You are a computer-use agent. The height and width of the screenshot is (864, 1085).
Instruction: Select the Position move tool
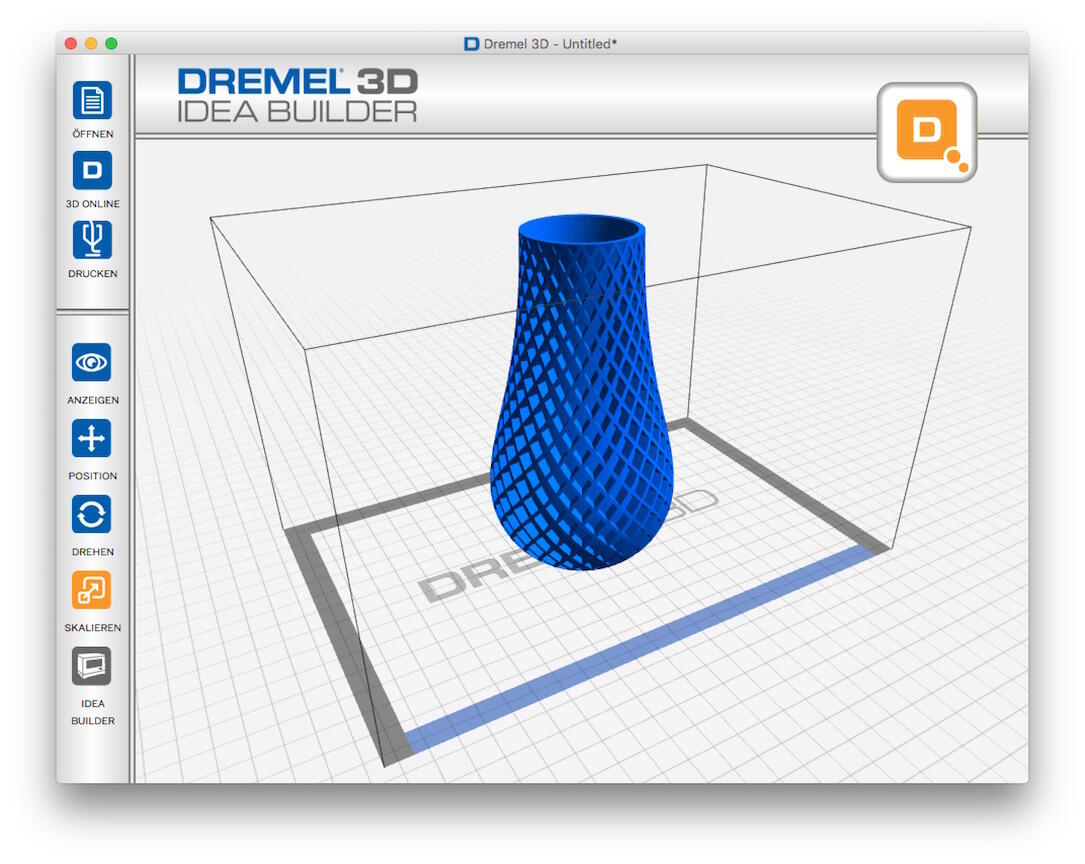[91, 439]
